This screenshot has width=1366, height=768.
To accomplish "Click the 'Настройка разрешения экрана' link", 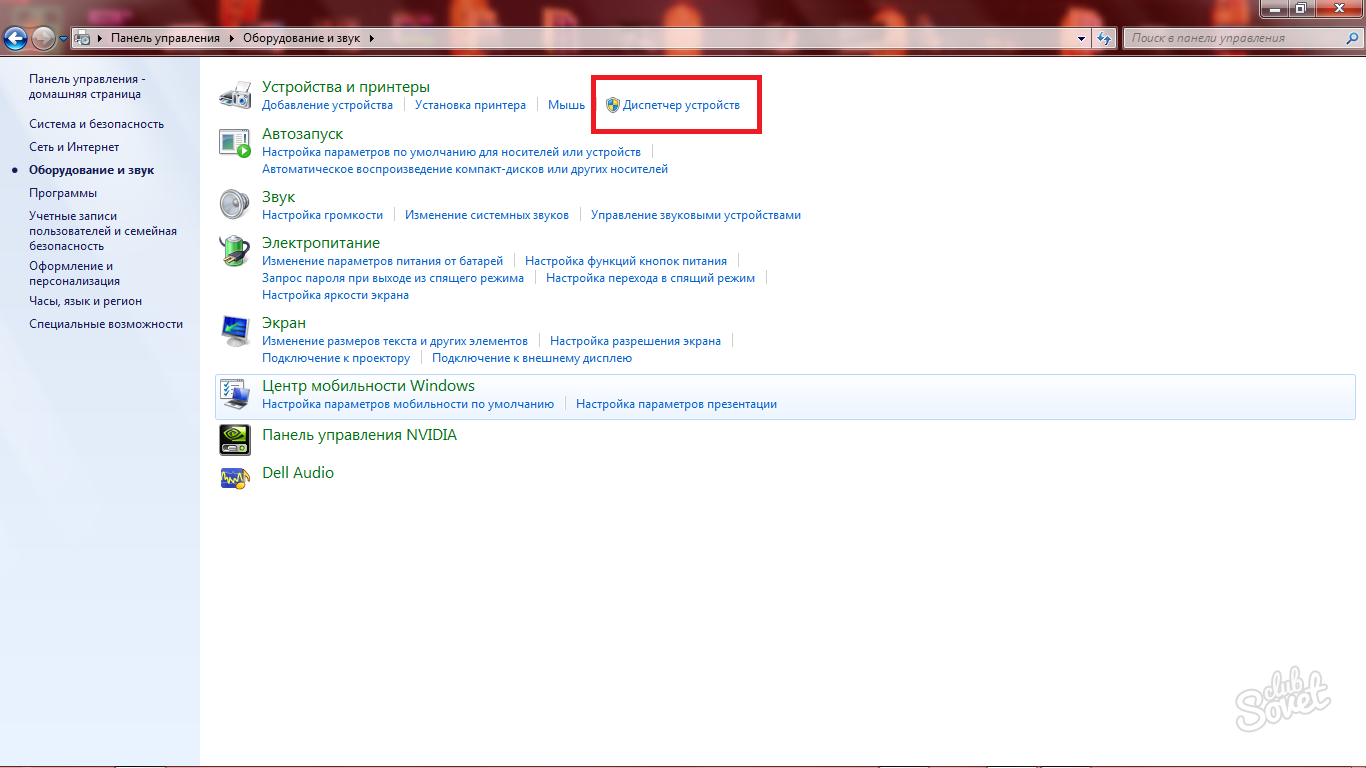I will 635,341.
